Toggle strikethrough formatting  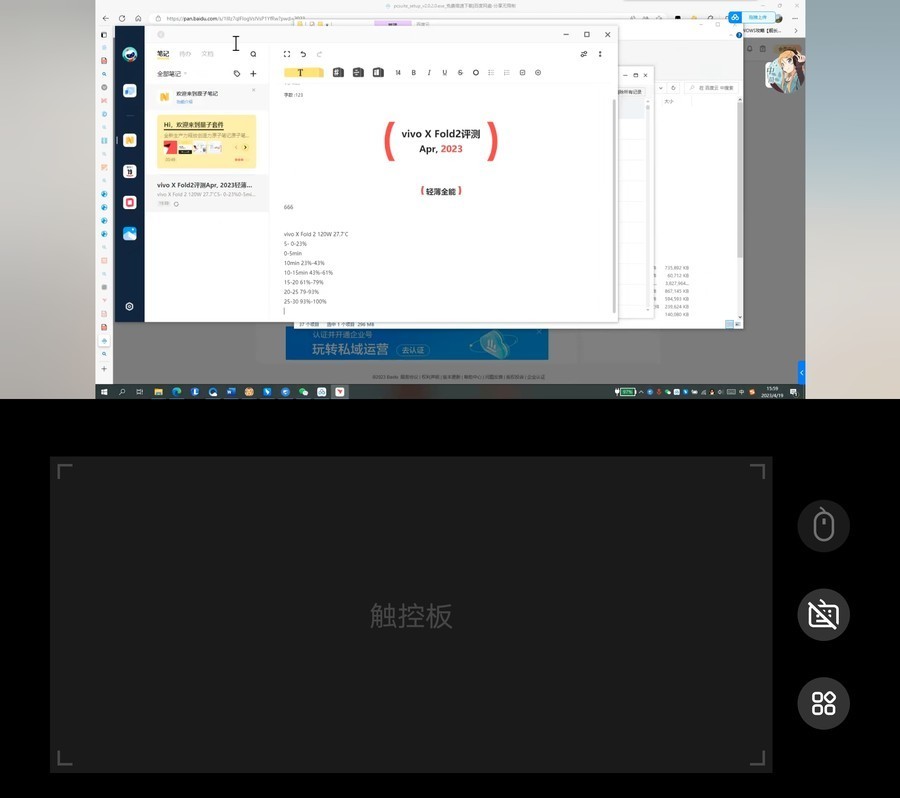coord(460,72)
